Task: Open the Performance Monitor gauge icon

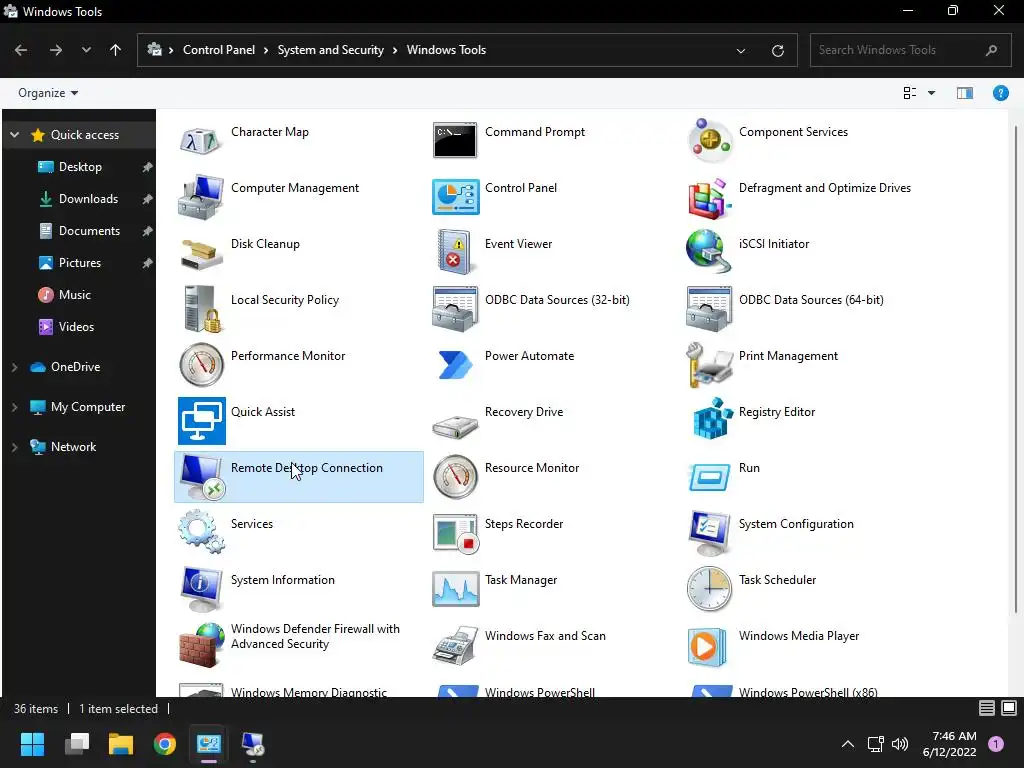Action: [201, 364]
